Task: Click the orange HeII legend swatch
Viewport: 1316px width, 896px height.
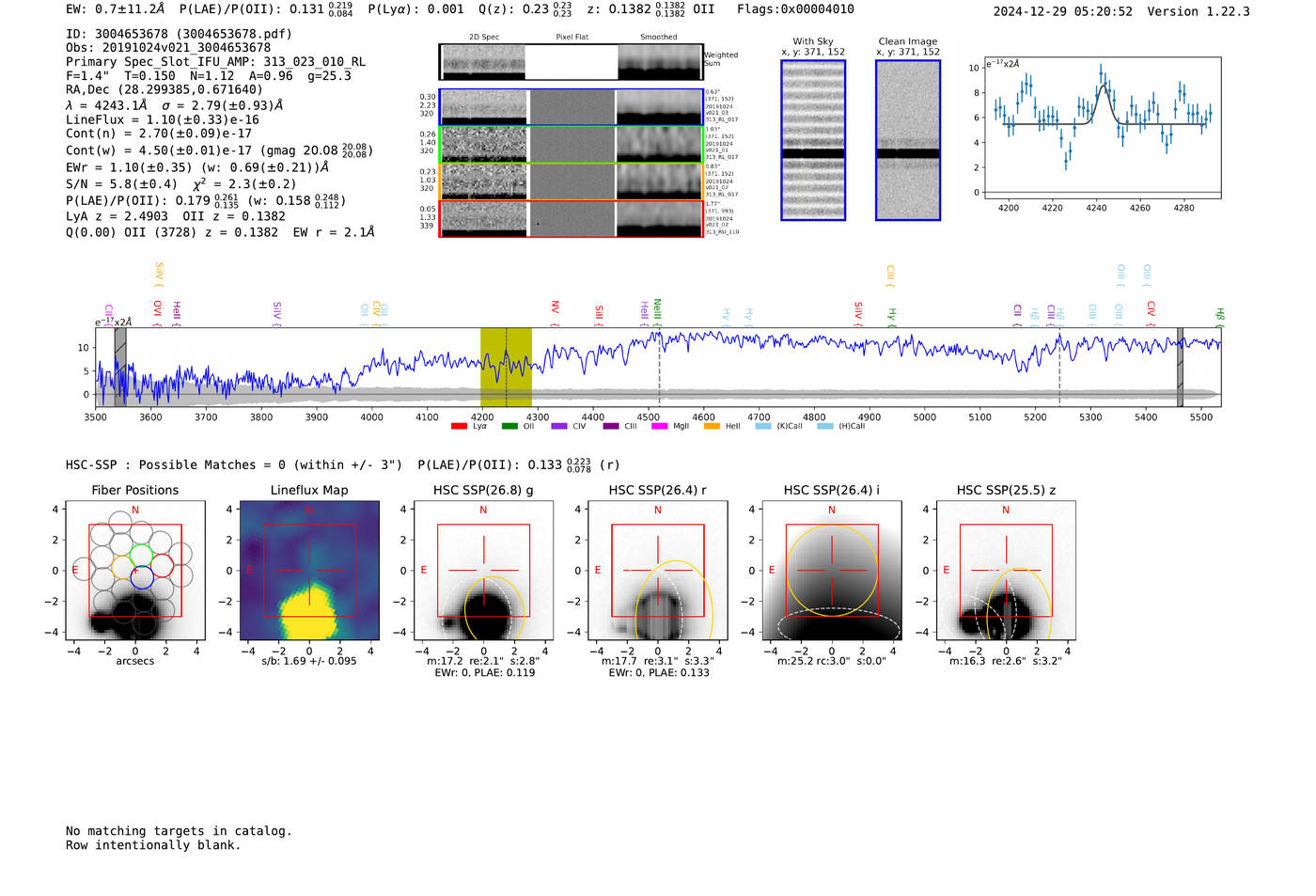Action: [x=712, y=426]
